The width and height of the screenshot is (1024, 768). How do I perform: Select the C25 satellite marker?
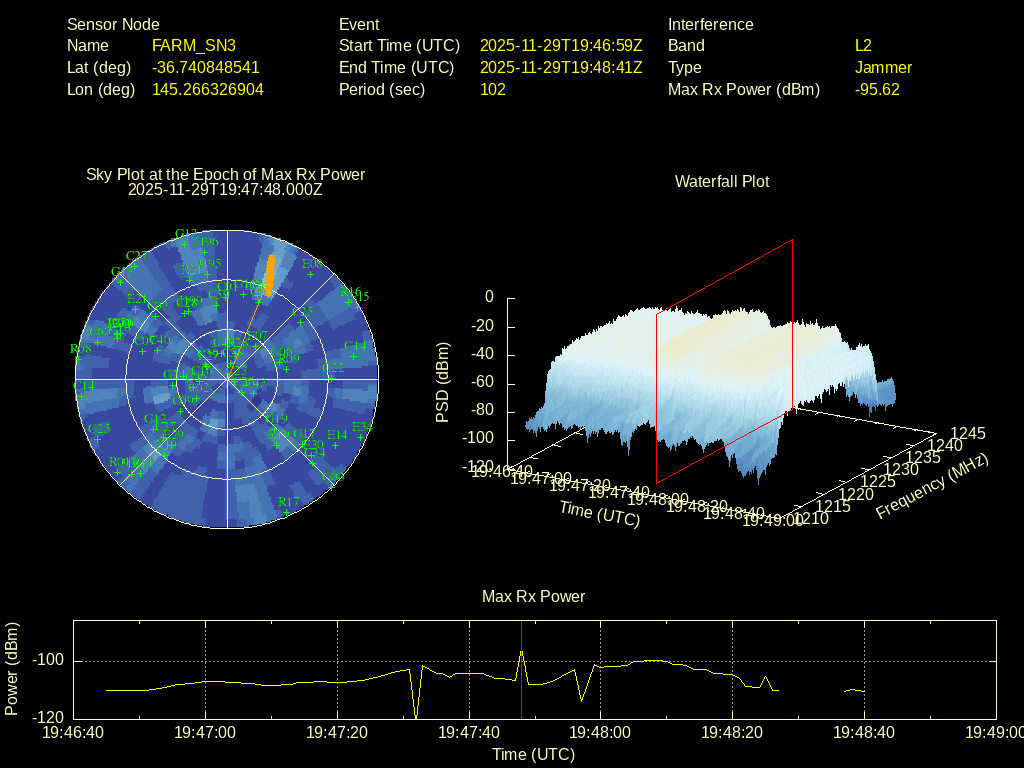(x=301, y=322)
